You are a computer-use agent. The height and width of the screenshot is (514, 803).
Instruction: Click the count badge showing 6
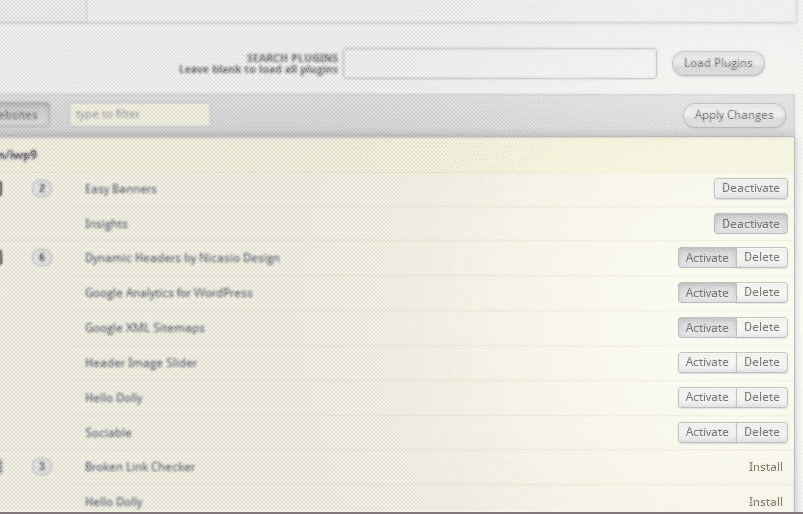42,257
